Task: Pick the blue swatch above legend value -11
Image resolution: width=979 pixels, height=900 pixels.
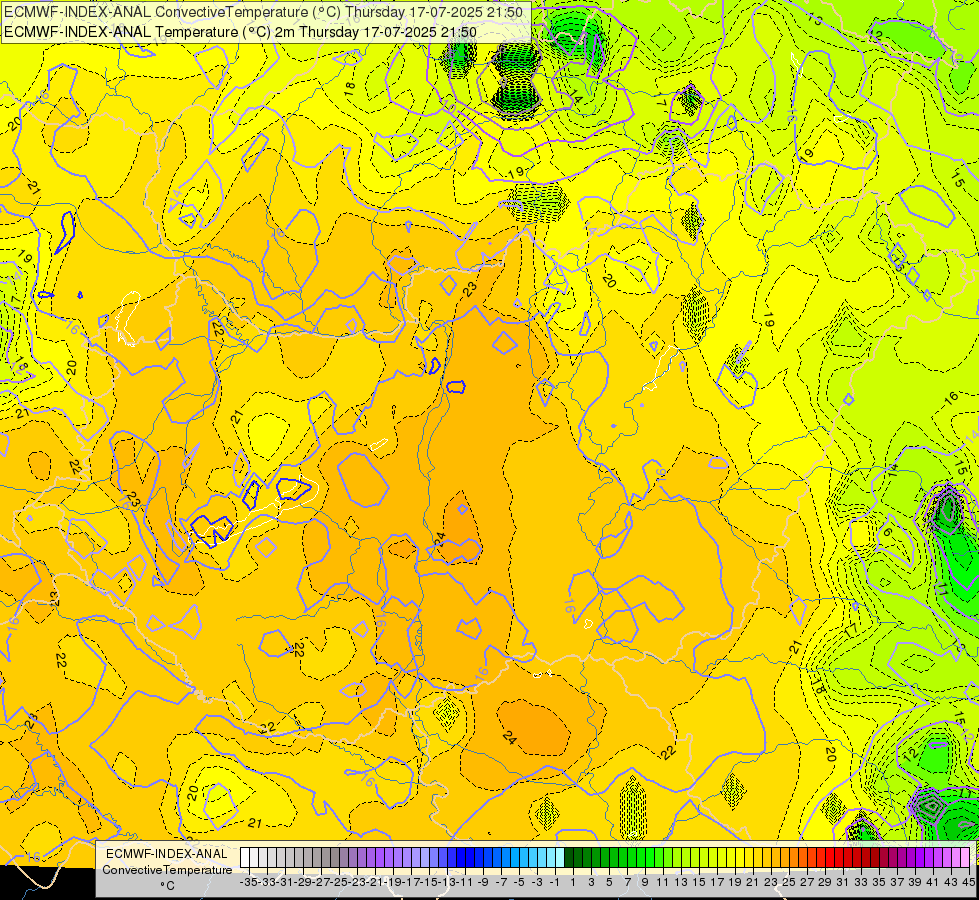Action: pyautogui.click(x=461, y=857)
